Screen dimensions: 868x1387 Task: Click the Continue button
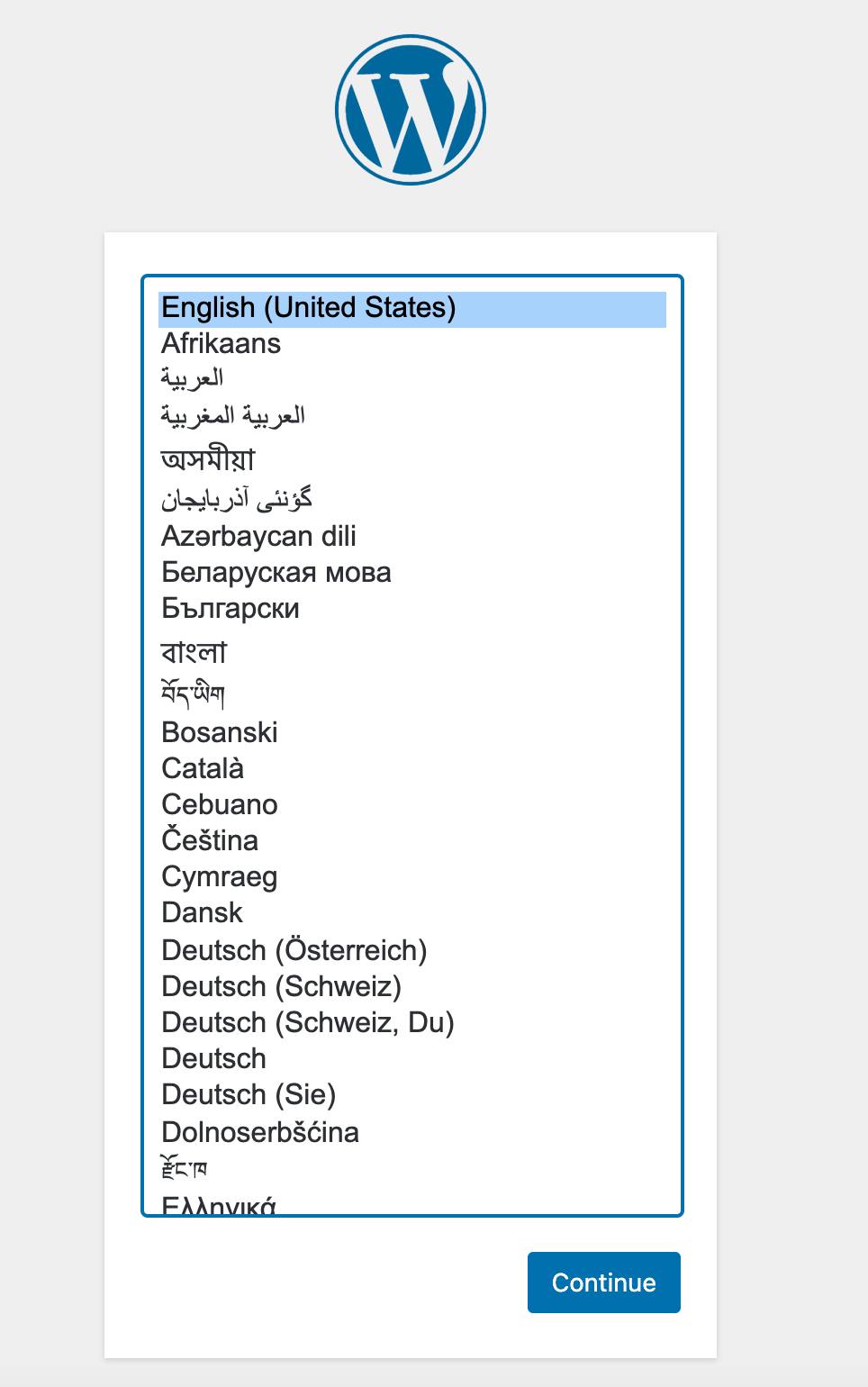coord(603,1283)
